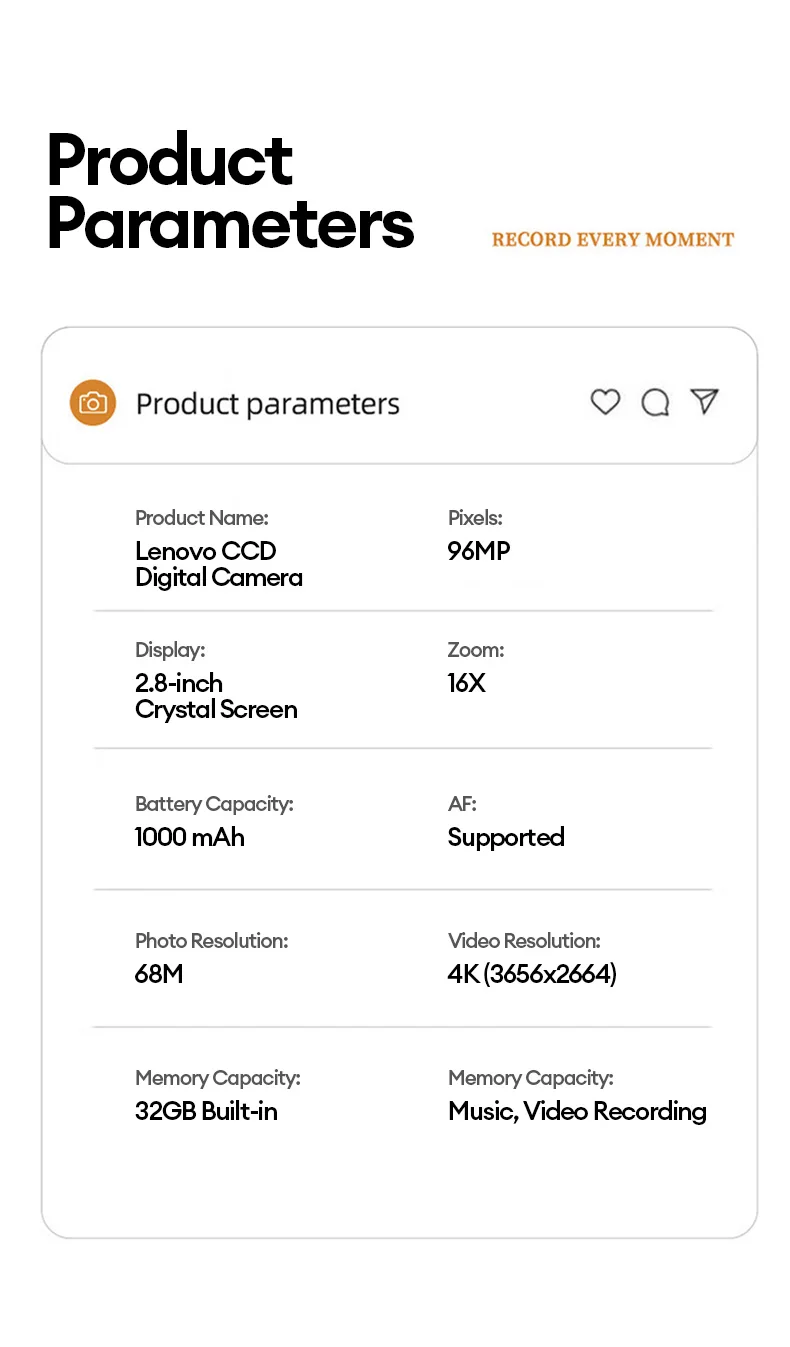This screenshot has height=1347, width=790.
Task: Click the Product parameters header text
Action: pos(267,404)
